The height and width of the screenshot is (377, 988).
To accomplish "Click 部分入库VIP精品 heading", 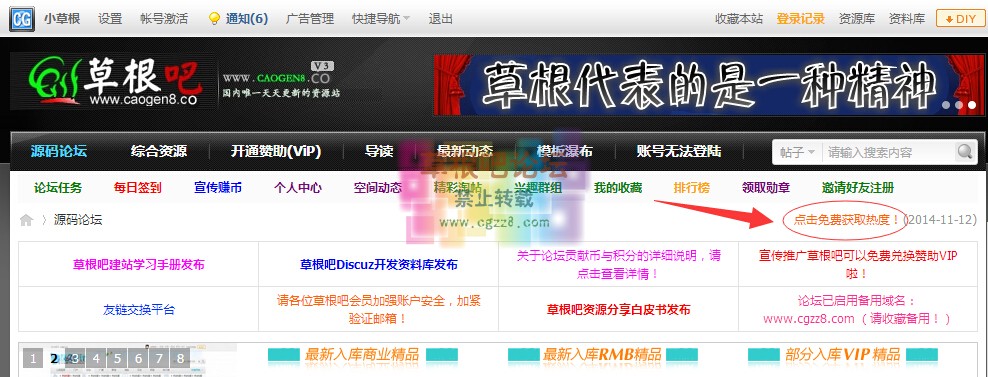I will point(843,354).
